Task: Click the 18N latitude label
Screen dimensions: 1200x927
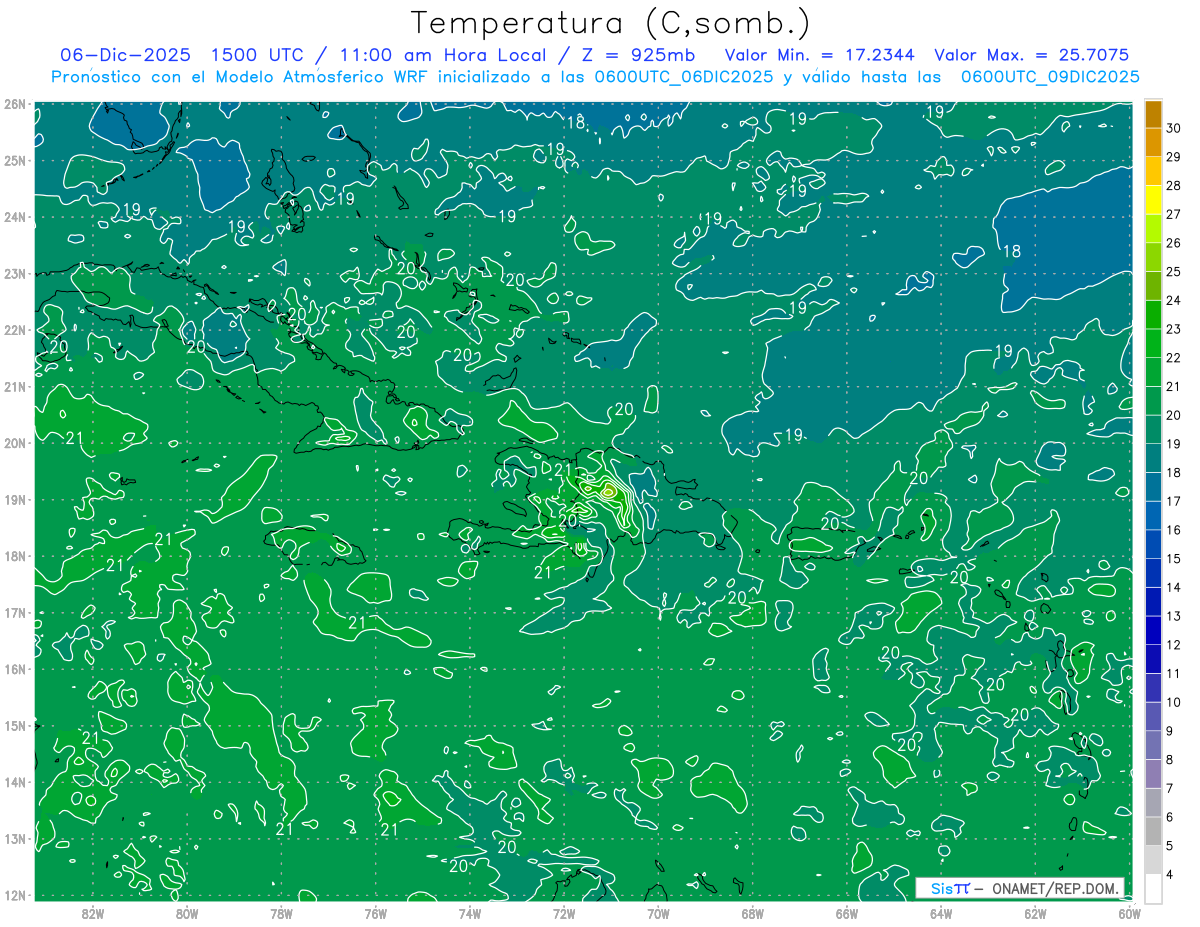Action: point(15,556)
